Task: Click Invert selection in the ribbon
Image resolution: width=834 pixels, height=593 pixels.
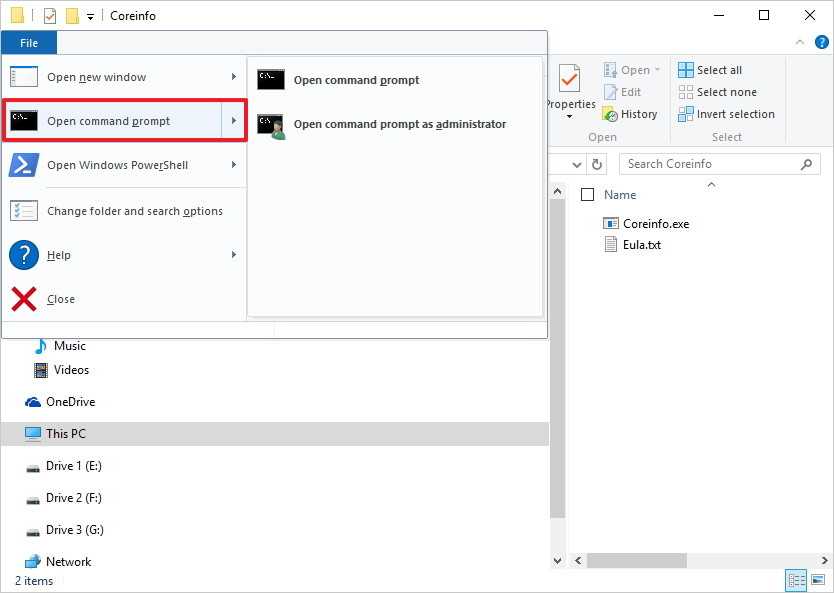Action: point(726,114)
